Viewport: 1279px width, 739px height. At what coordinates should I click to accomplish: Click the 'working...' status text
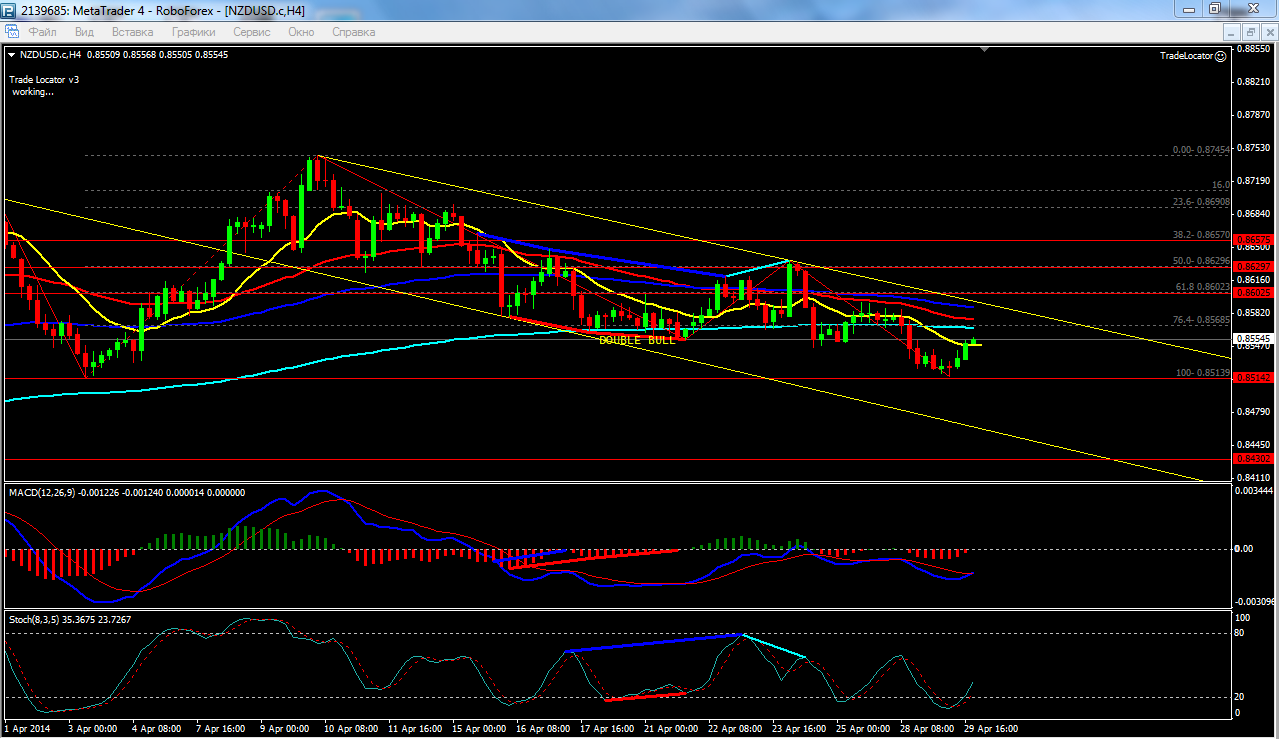[x=33, y=91]
